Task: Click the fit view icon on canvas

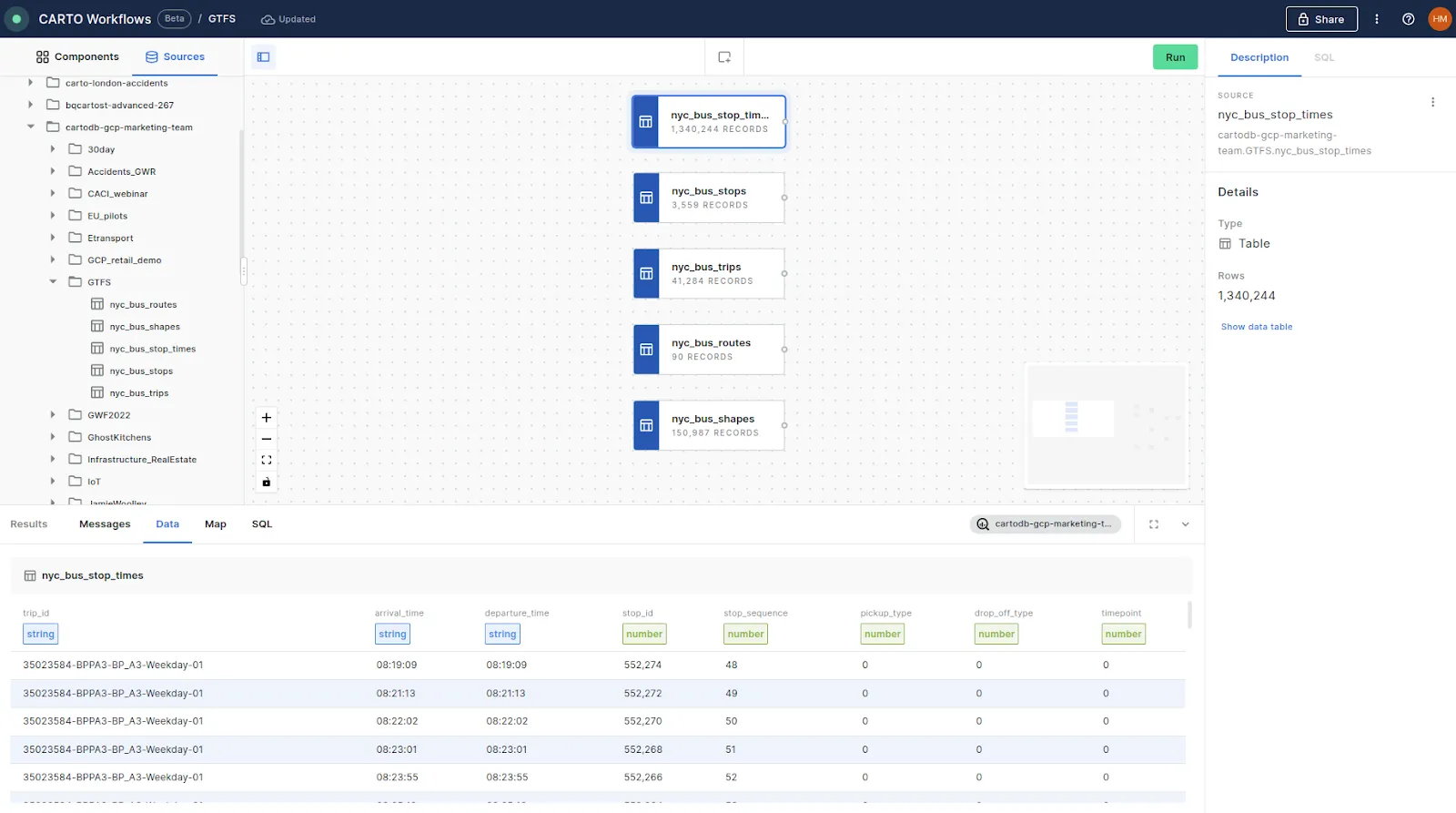Action: pos(267,461)
